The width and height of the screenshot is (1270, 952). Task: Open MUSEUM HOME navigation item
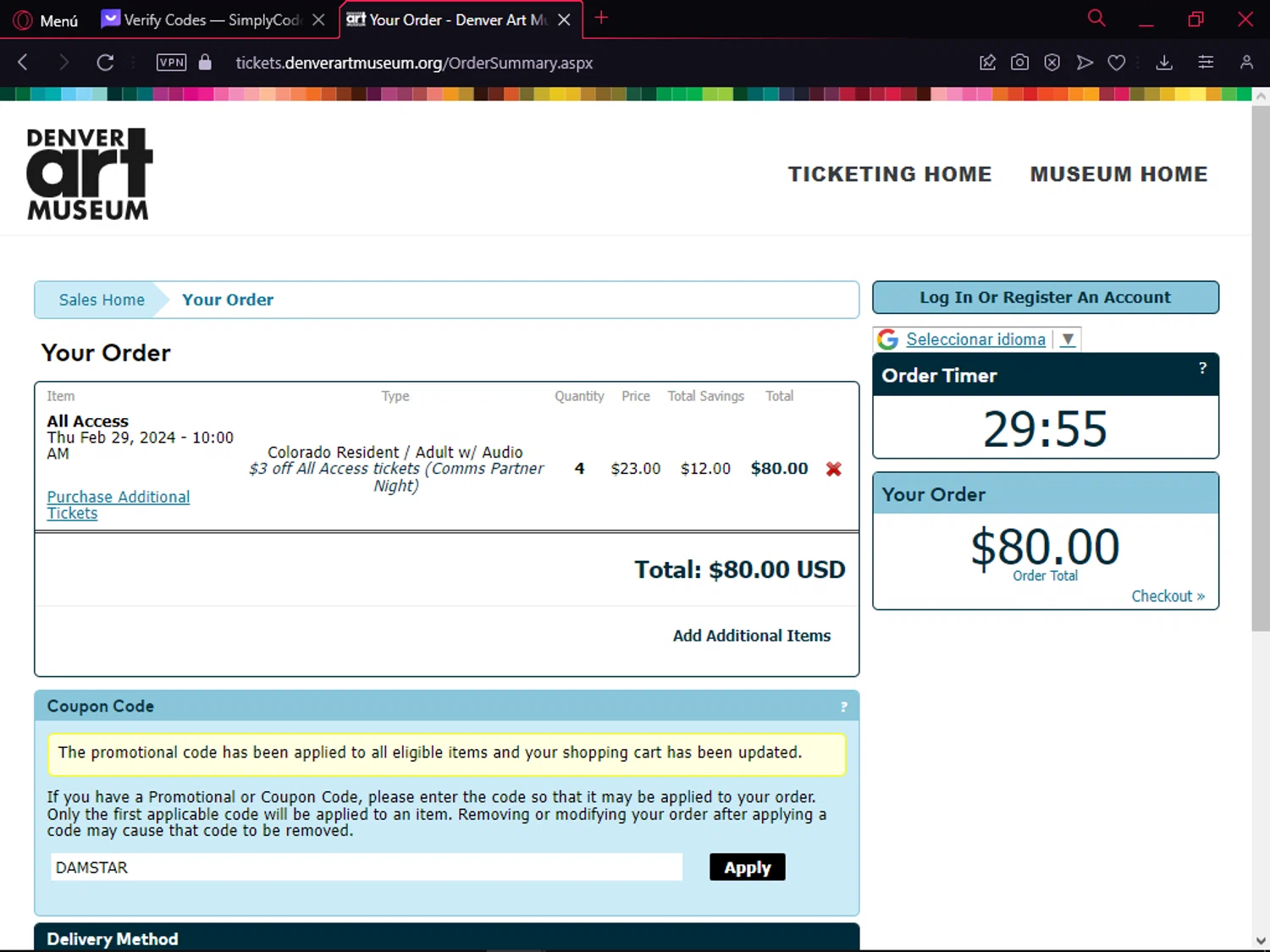(1118, 174)
